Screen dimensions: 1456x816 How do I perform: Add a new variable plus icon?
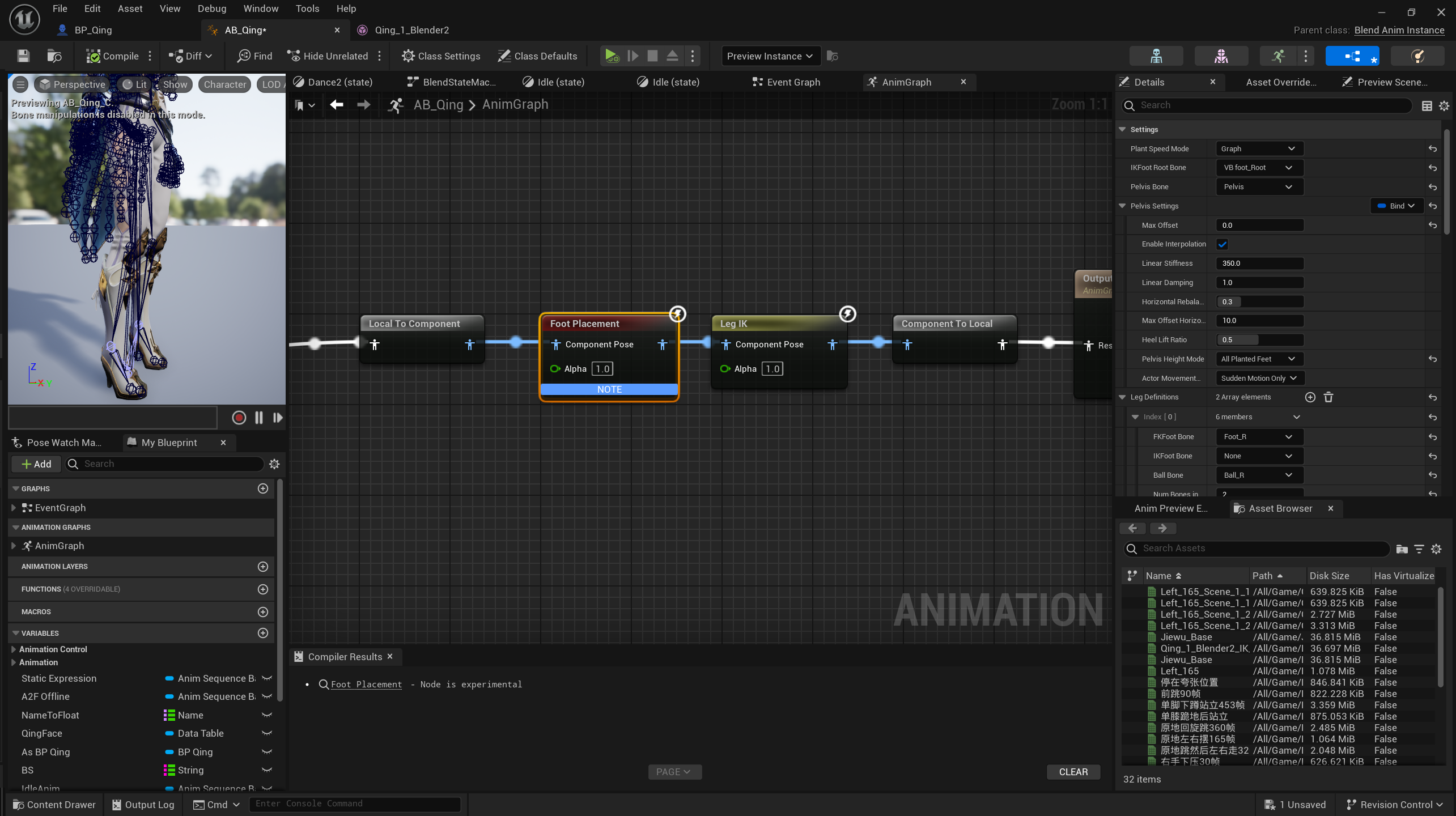(x=263, y=633)
